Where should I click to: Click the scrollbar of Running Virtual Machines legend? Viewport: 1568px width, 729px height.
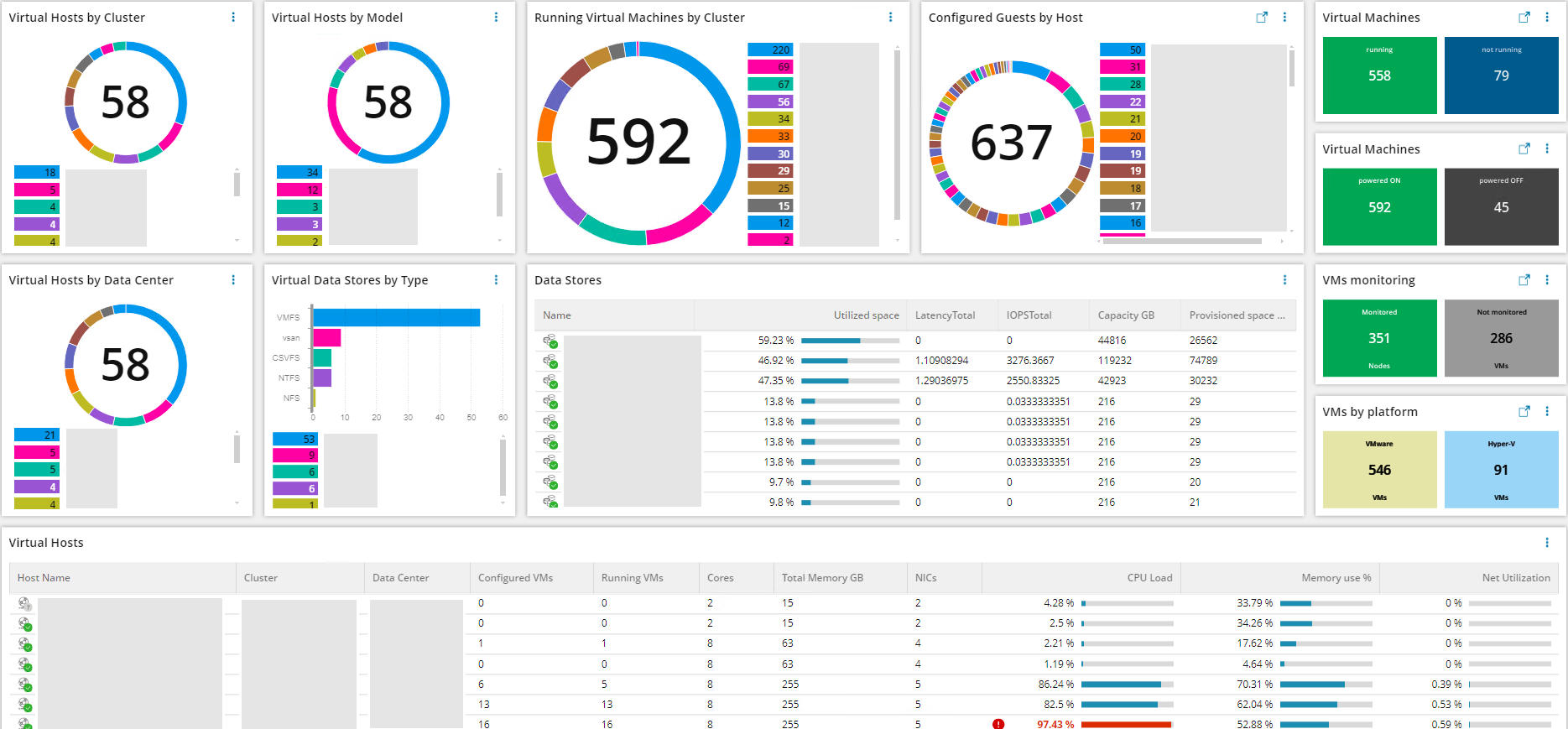[897, 134]
